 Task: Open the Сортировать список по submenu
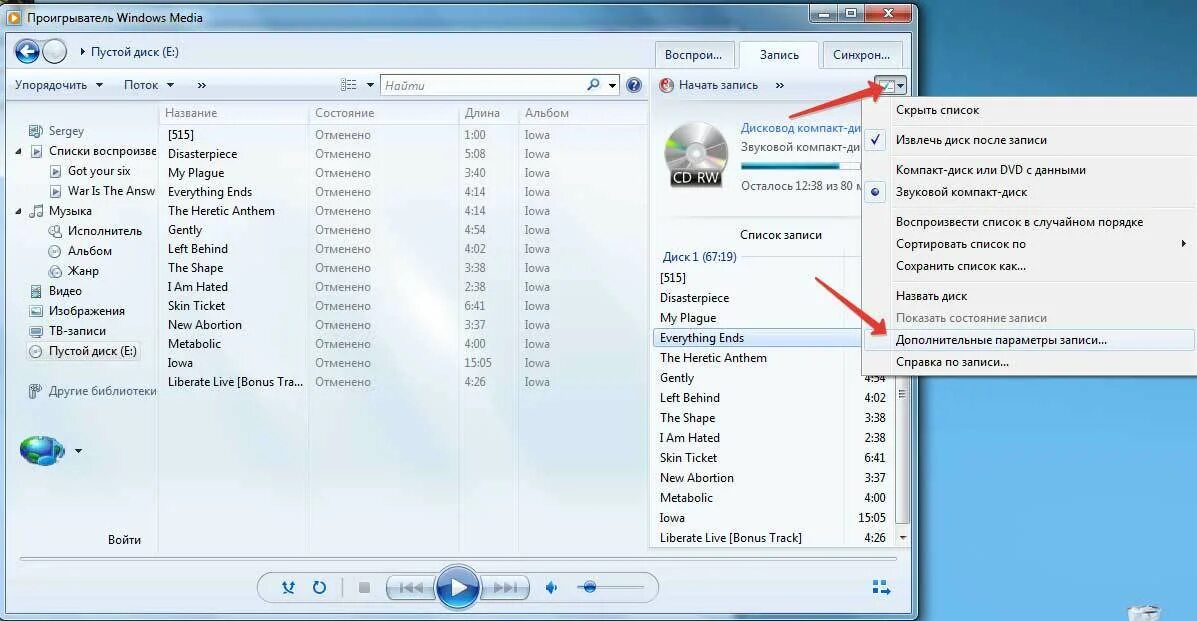(x=1028, y=244)
